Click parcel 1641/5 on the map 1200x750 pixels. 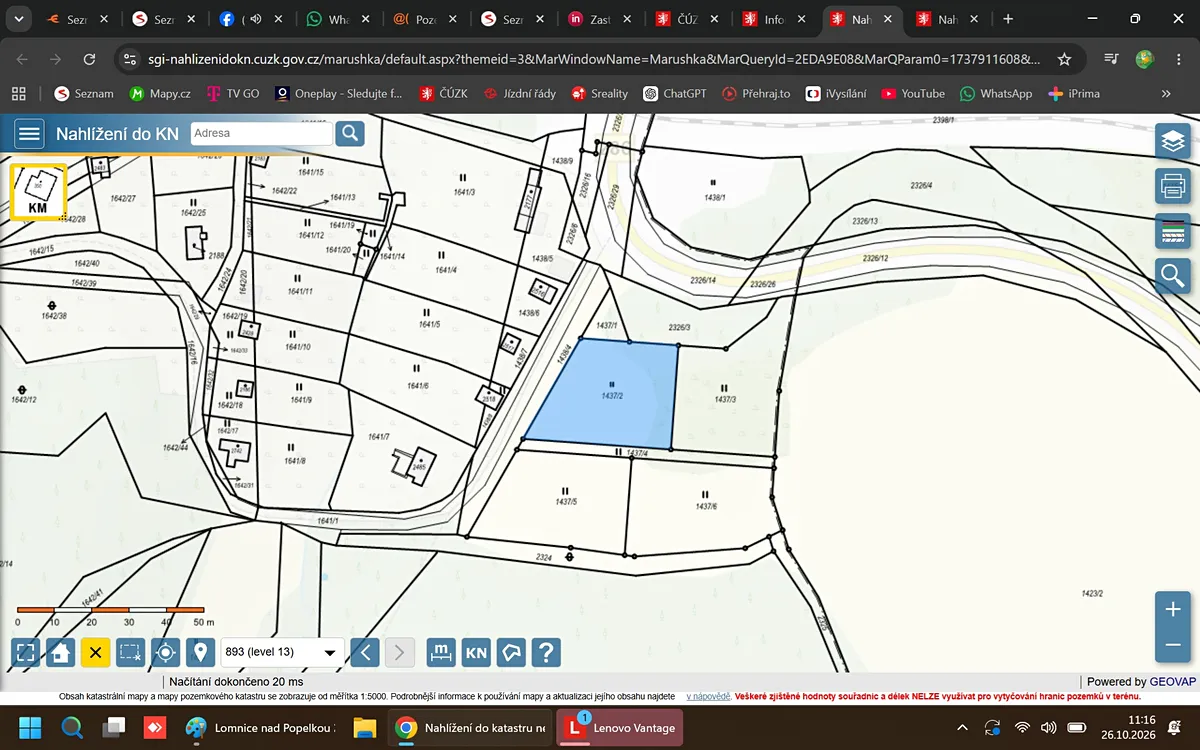(430, 324)
